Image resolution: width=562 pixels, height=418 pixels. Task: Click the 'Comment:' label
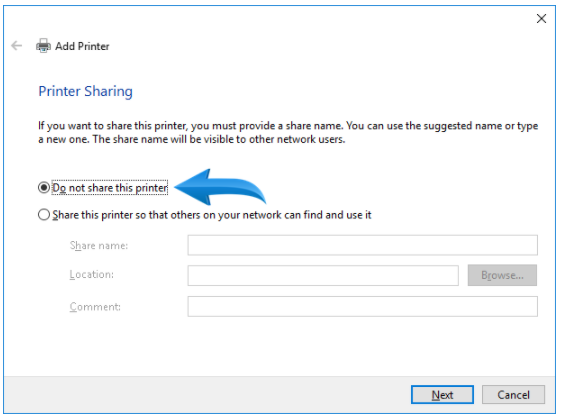pos(95,307)
